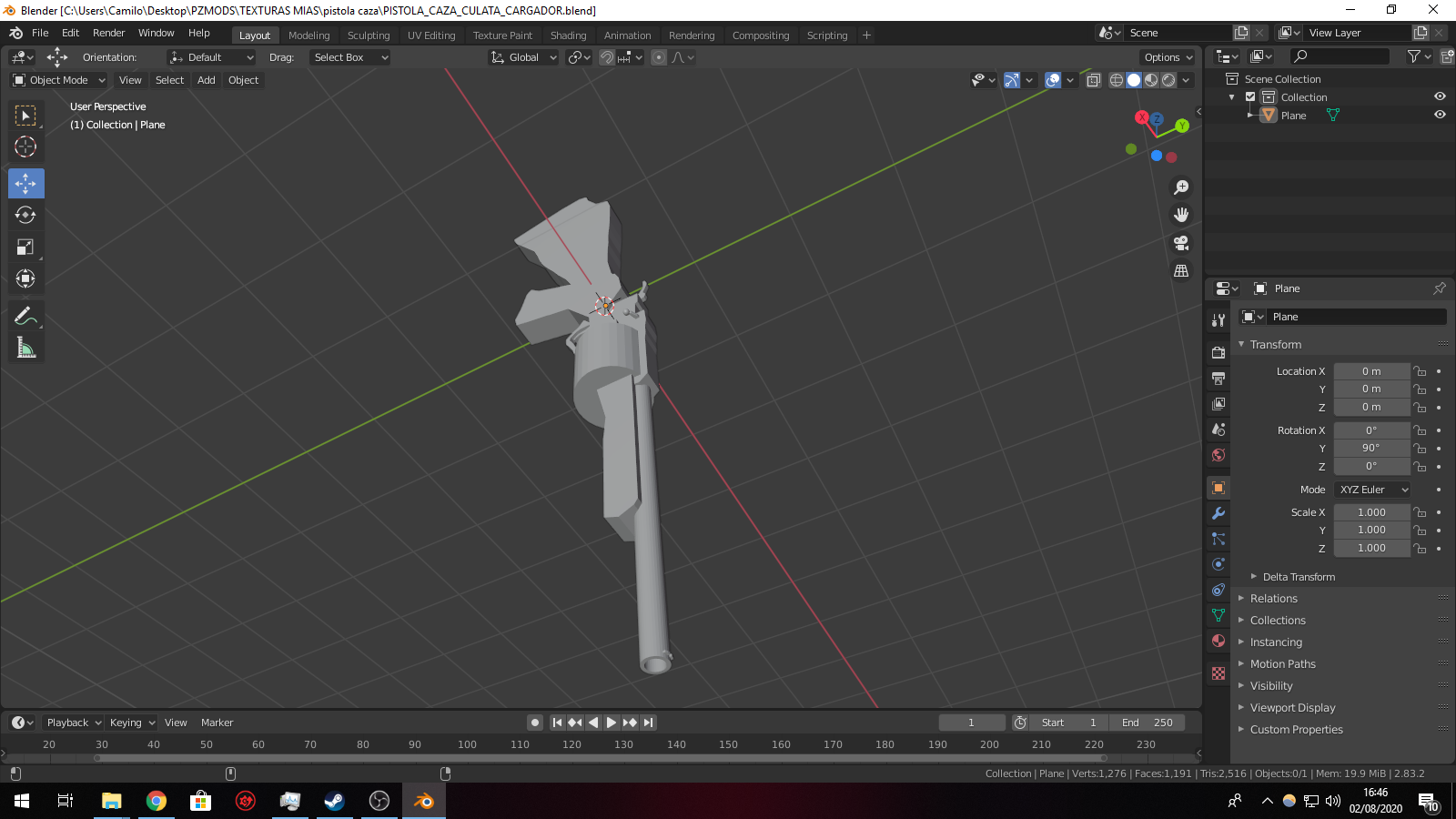Click the Rotation Y field showing 90°

(1371, 448)
